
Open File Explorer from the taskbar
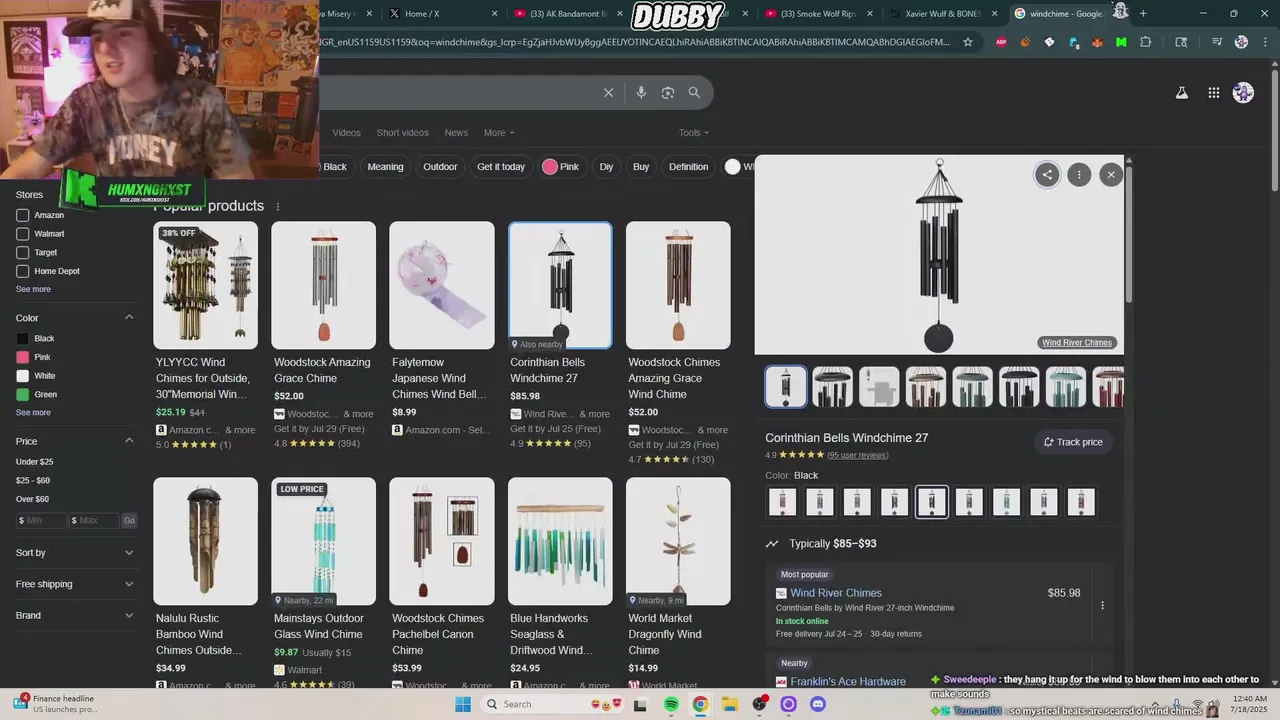[x=730, y=704]
